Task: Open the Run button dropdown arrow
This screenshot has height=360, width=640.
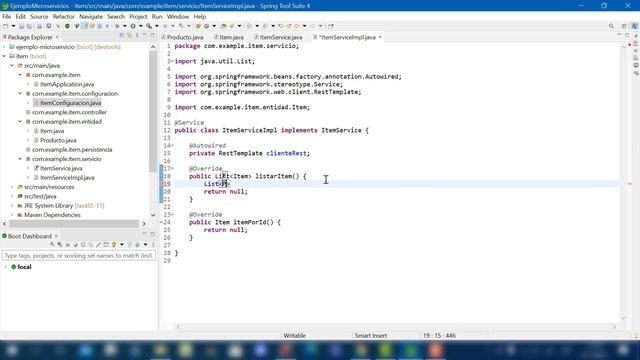Action: 141,26
